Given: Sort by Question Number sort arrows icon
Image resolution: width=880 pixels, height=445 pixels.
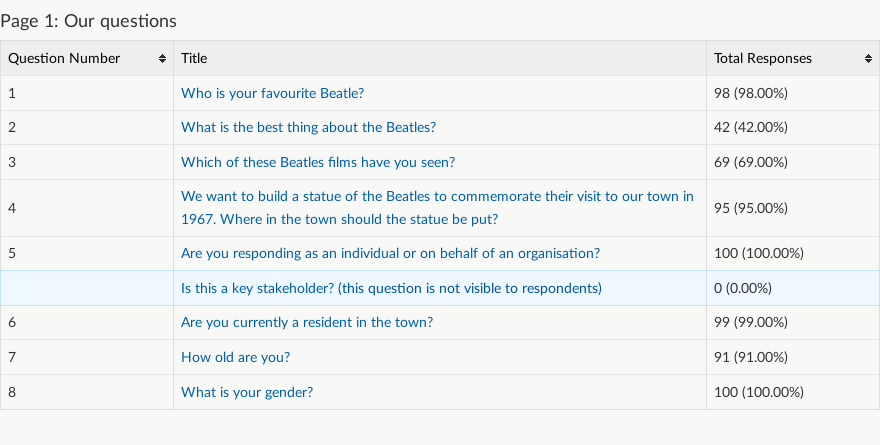Looking at the screenshot, I should tap(162, 58).
